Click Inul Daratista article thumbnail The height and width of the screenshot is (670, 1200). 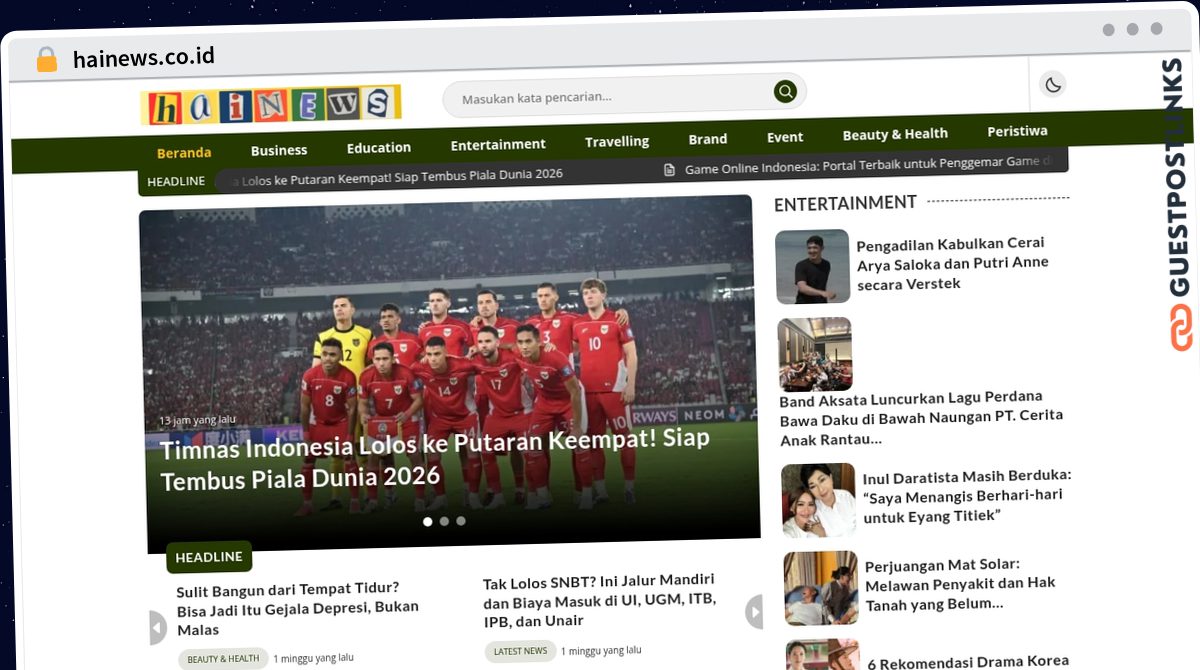[819, 500]
